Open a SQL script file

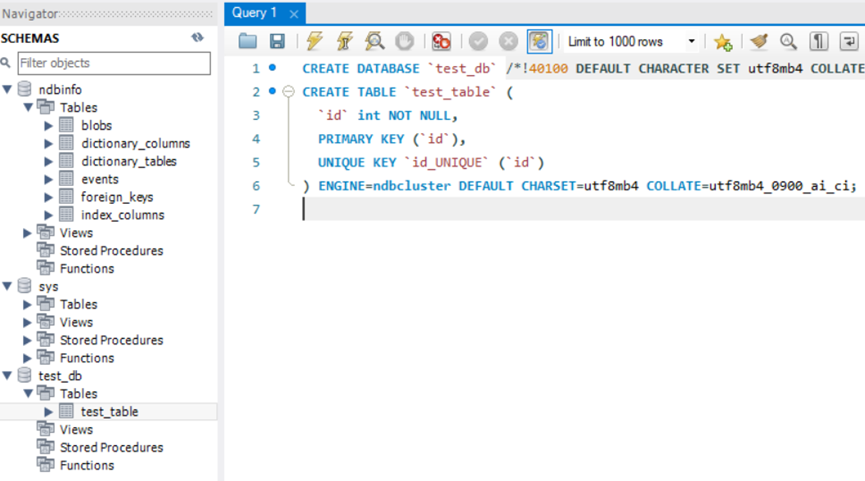click(x=248, y=41)
